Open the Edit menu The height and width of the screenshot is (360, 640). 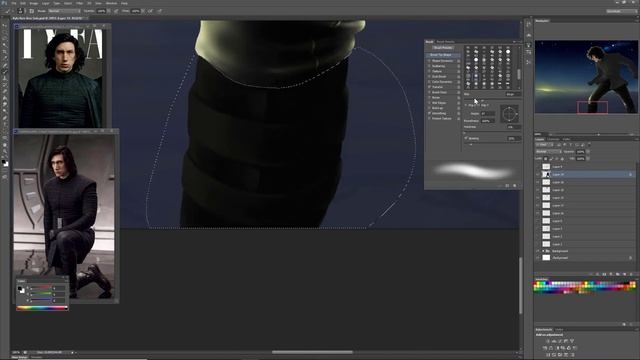23,3
